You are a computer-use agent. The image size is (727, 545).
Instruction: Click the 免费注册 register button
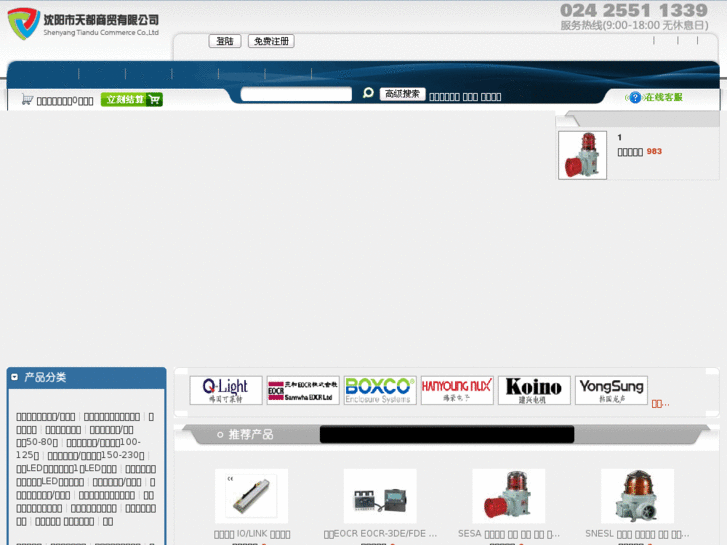click(271, 41)
